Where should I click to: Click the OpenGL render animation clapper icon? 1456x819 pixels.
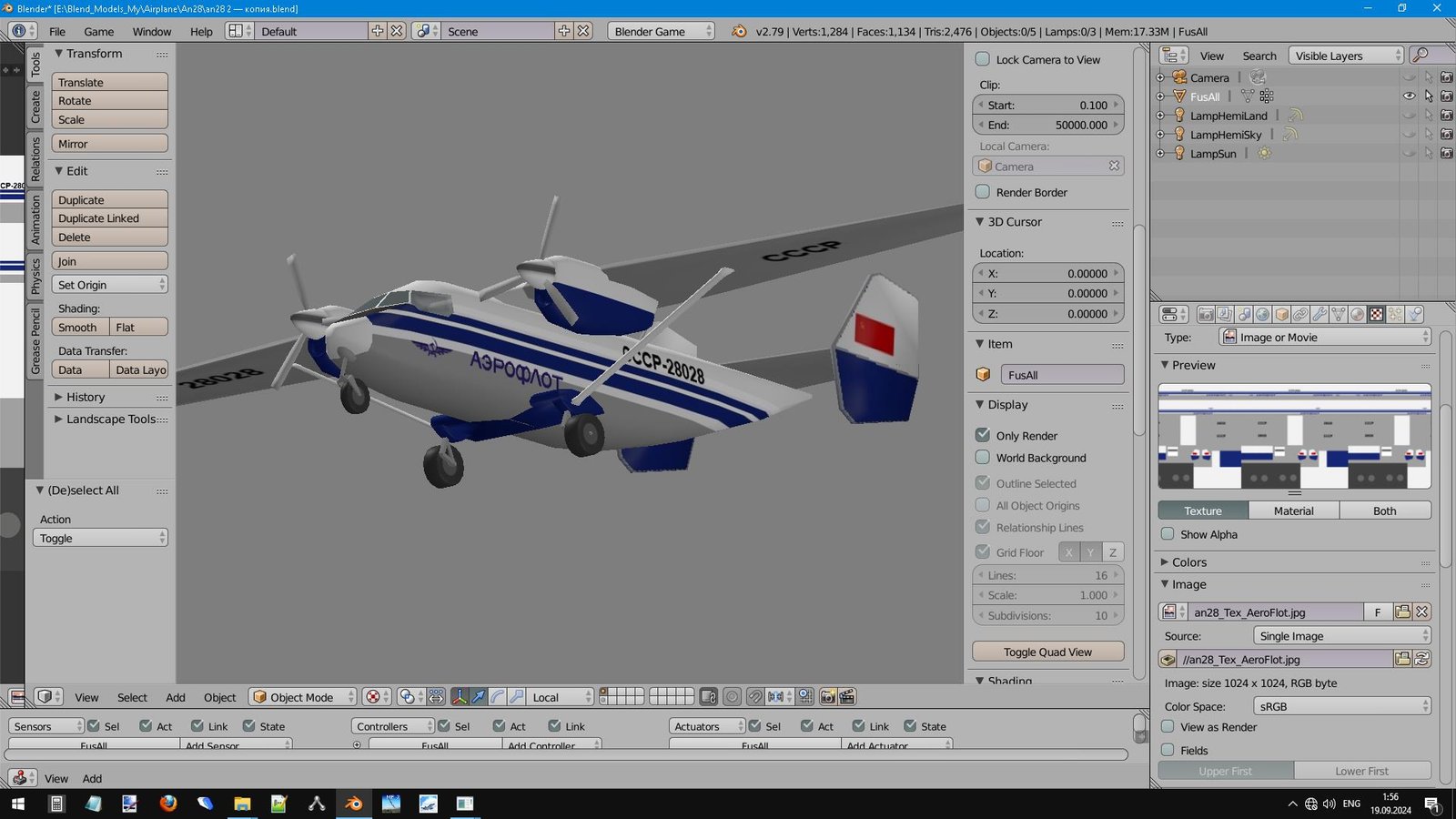point(847,697)
